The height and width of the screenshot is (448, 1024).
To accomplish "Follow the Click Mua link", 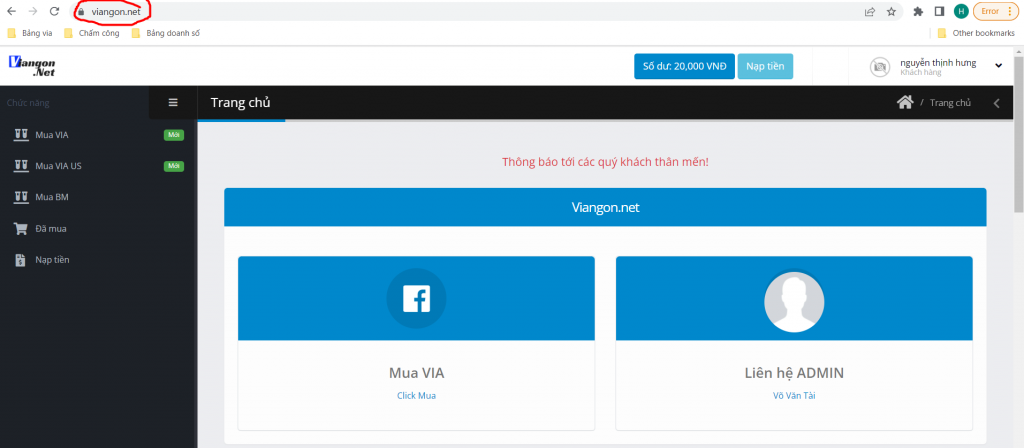I will pos(416,395).
